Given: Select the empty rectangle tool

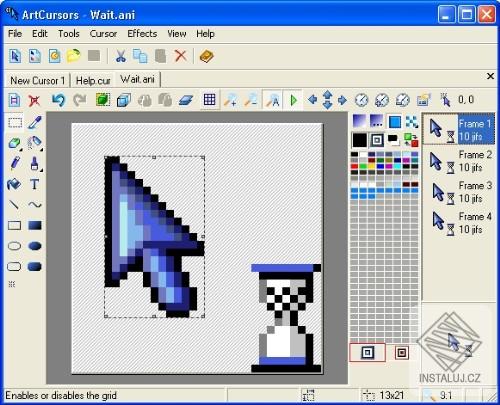Looking at the screenshot, I should tap(14, 226).
